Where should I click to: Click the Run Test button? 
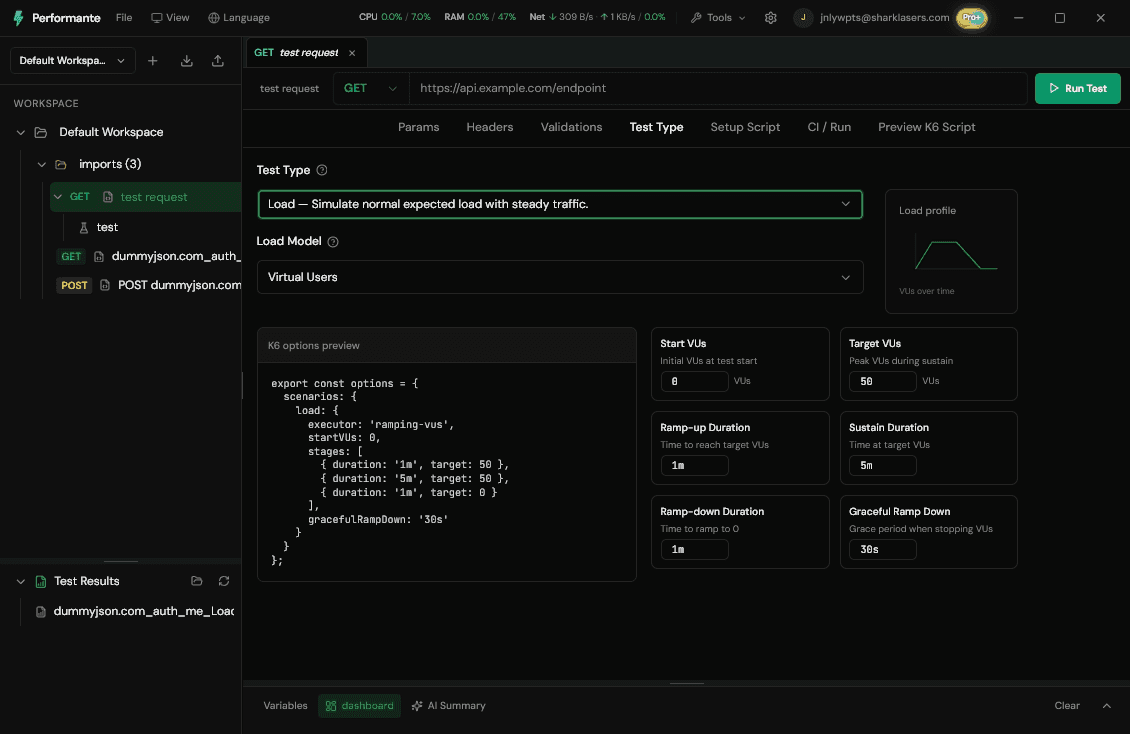pyautogui.click(x=1077, y=88)
